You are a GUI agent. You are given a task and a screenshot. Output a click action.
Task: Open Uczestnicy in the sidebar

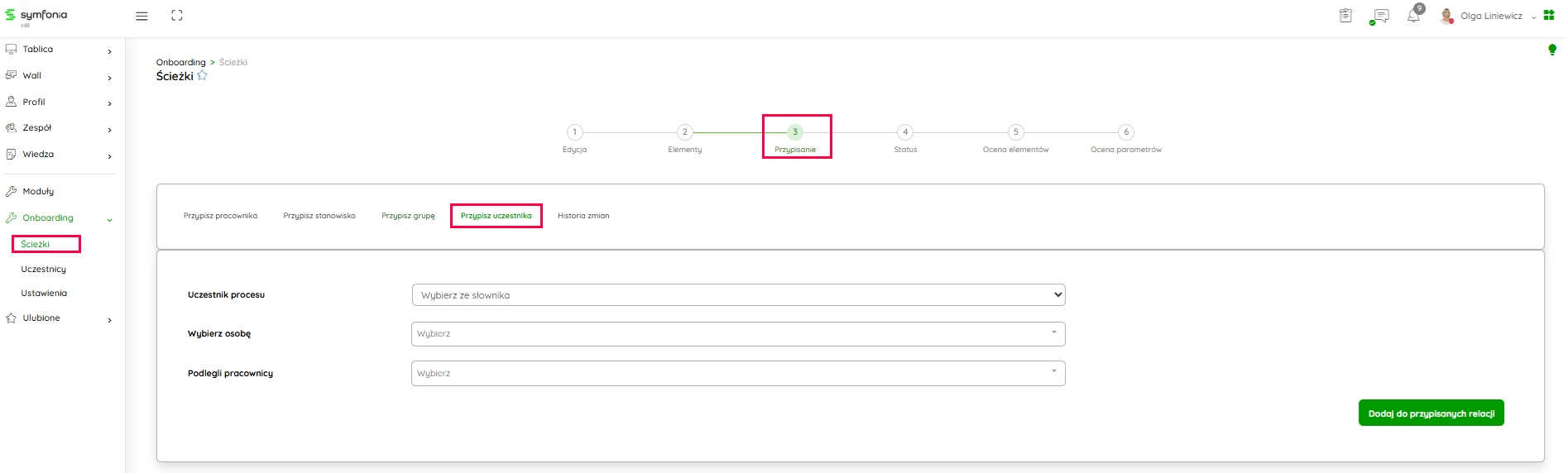[44, 270]
